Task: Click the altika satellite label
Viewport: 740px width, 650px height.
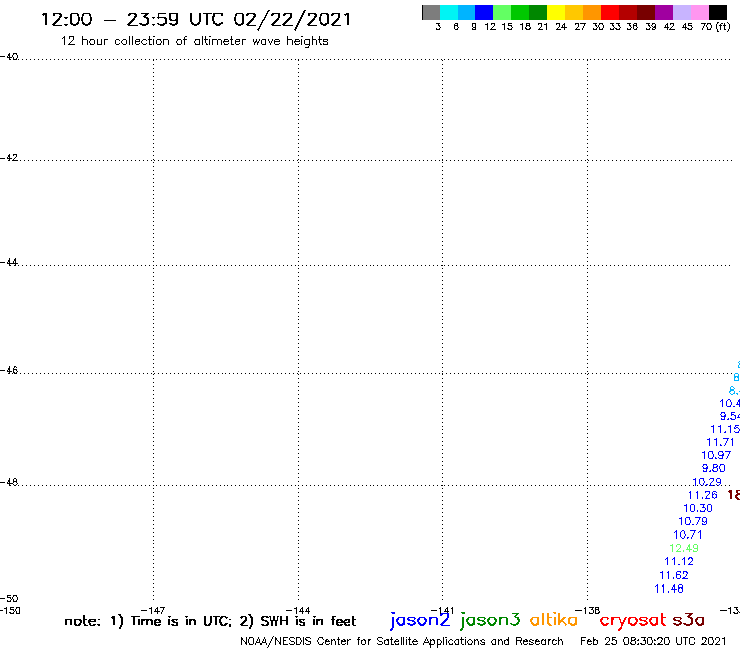Action: (554, 620)
